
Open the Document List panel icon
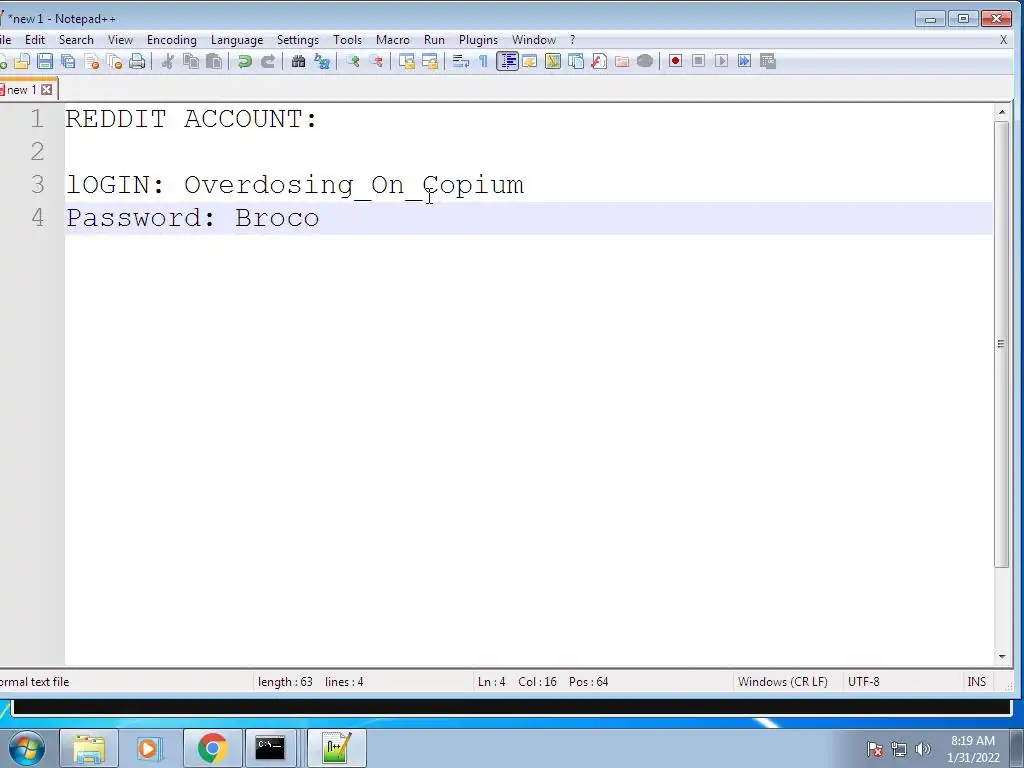point(576,61)
